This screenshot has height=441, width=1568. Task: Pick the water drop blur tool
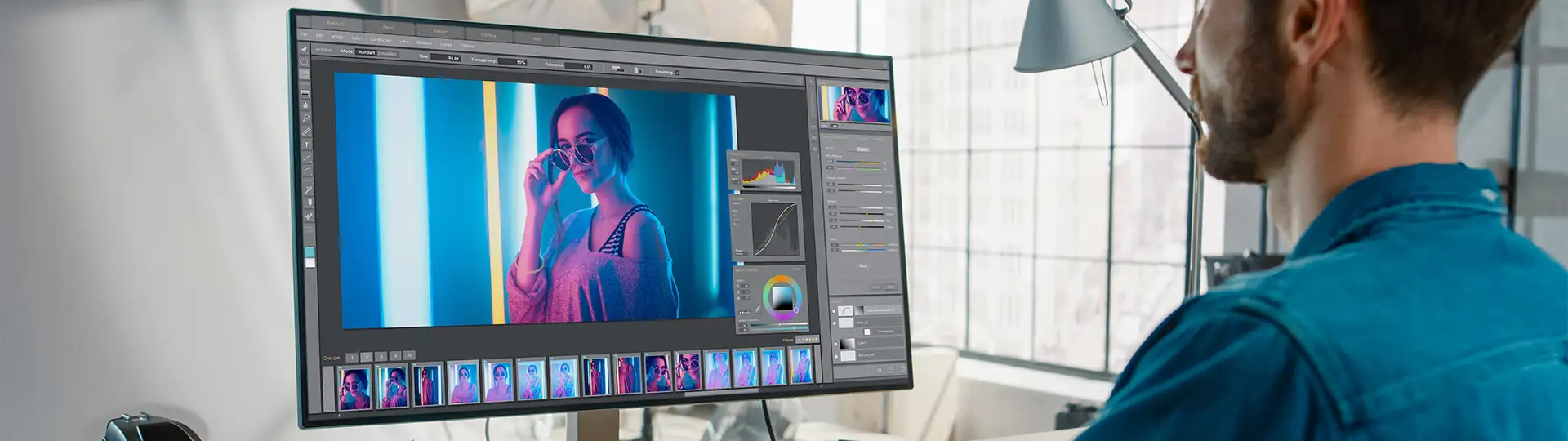click(305, 105)
